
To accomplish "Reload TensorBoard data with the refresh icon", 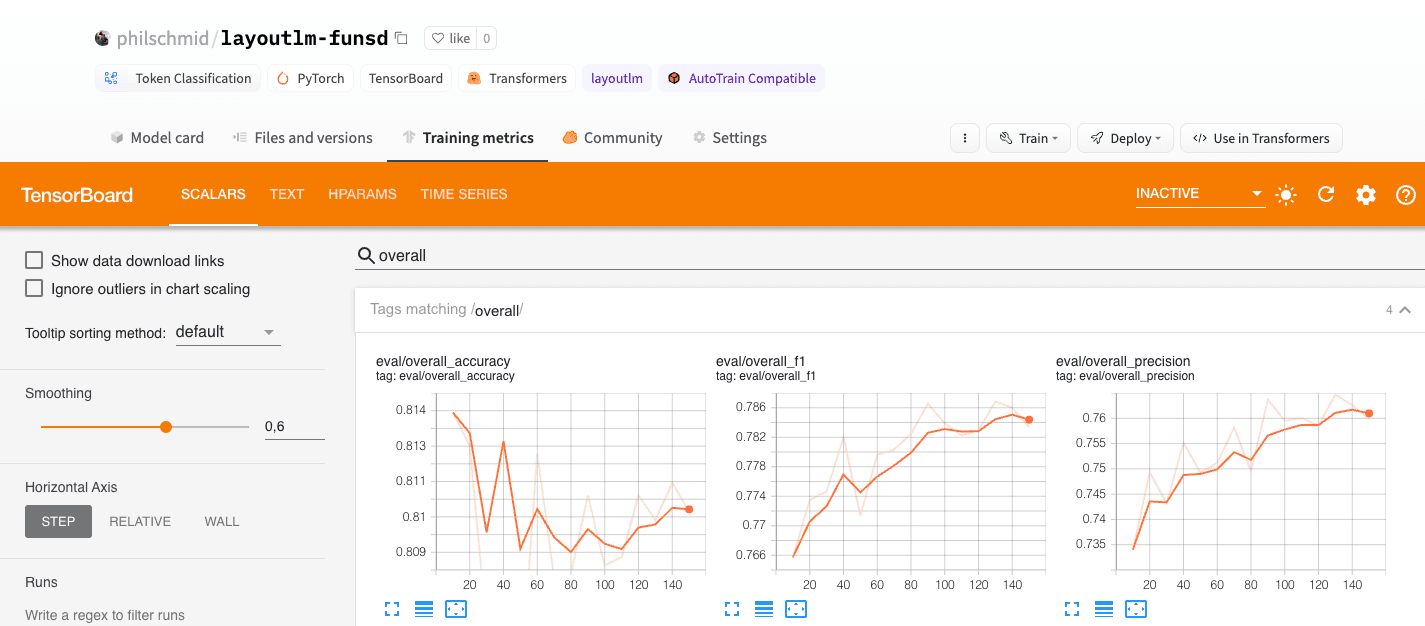I will point(1326,194).
